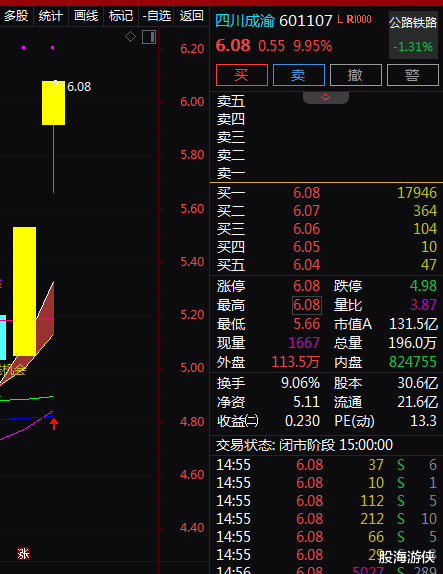The image size is (443, 574).
Task: Click the 警 alert button
Action: tap(413, 75)
